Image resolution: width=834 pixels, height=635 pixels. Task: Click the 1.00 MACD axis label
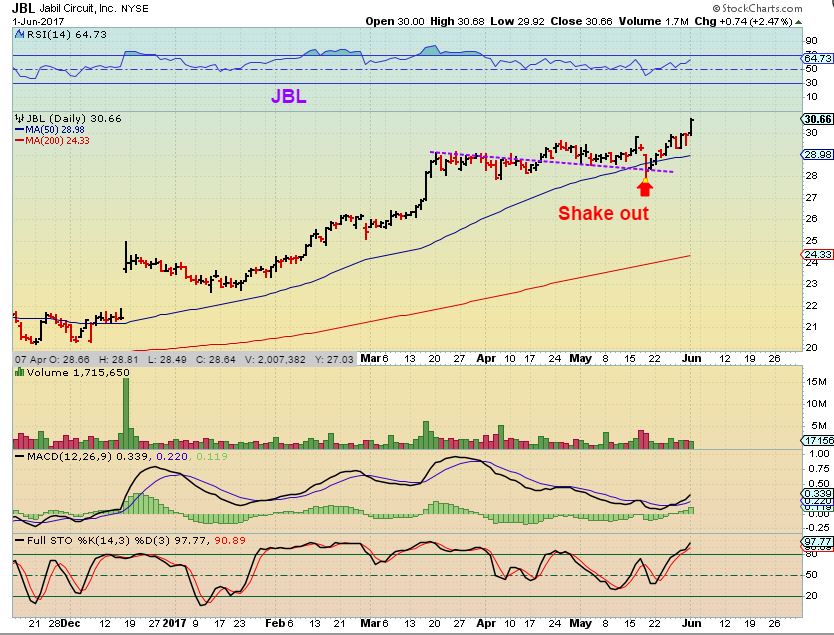819,454
